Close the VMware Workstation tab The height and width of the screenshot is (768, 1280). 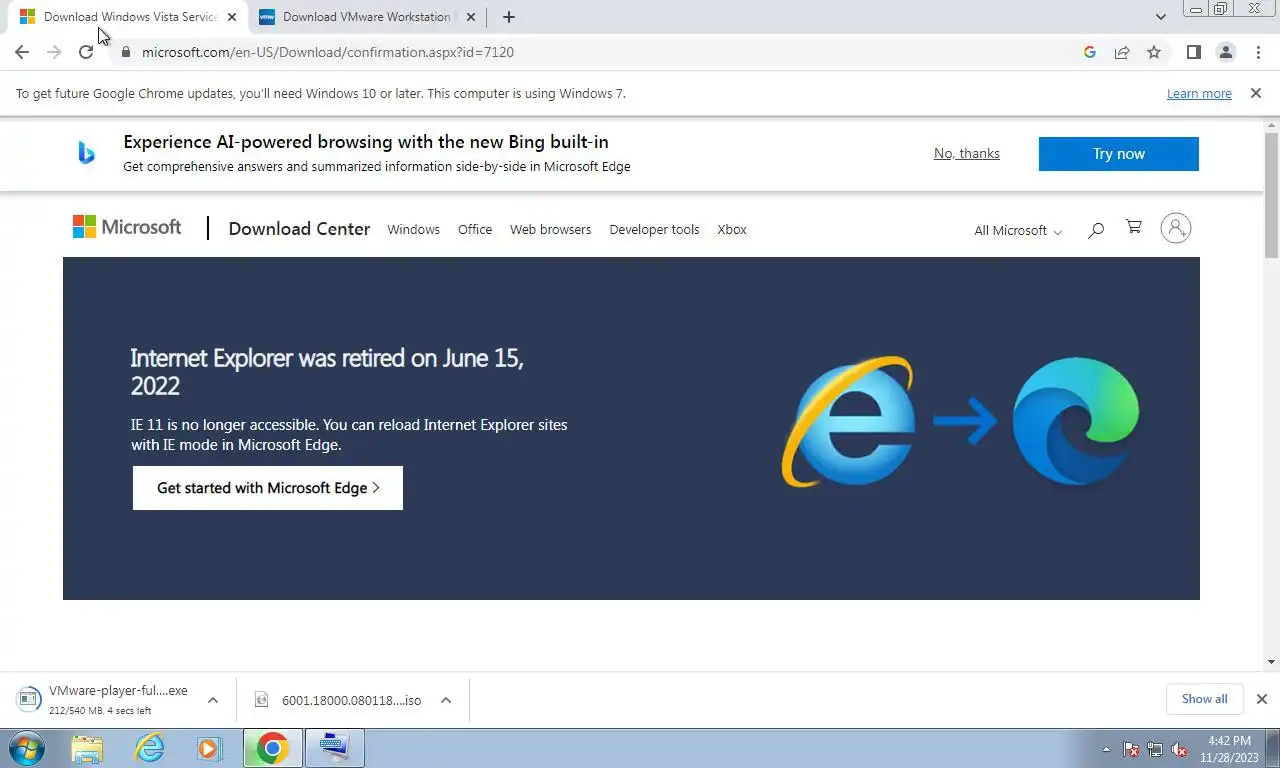[x=471, y=17]
